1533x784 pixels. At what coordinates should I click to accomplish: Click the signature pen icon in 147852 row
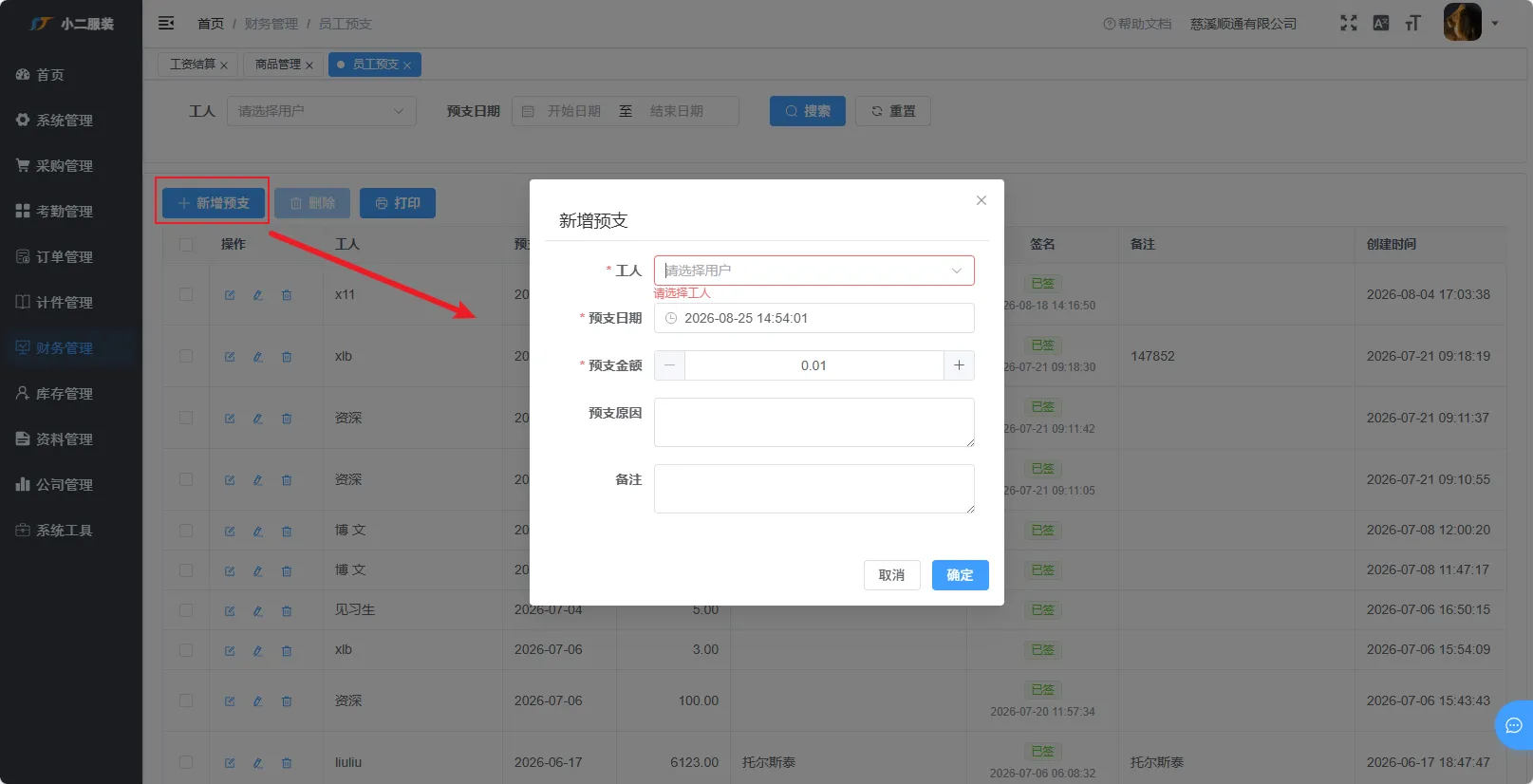click(x=258, y=357)
